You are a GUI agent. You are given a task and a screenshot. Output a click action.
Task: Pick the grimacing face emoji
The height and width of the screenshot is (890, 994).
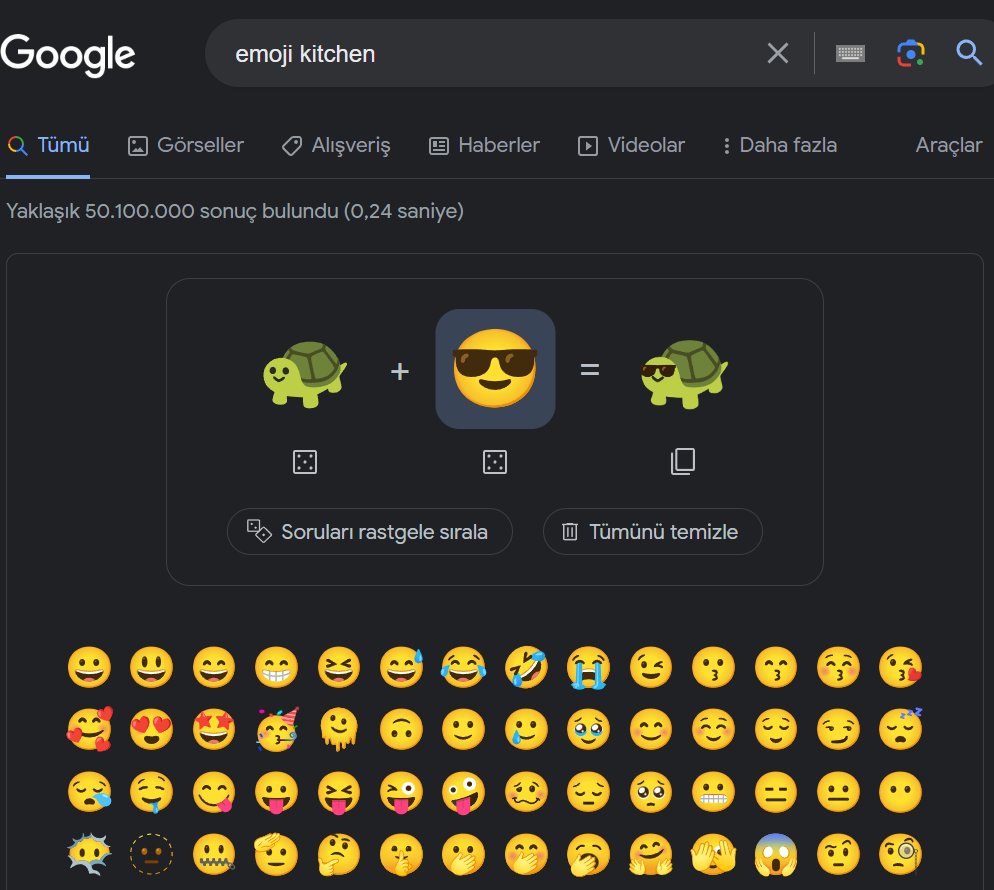pyautogui.click(x=713, y=792)
